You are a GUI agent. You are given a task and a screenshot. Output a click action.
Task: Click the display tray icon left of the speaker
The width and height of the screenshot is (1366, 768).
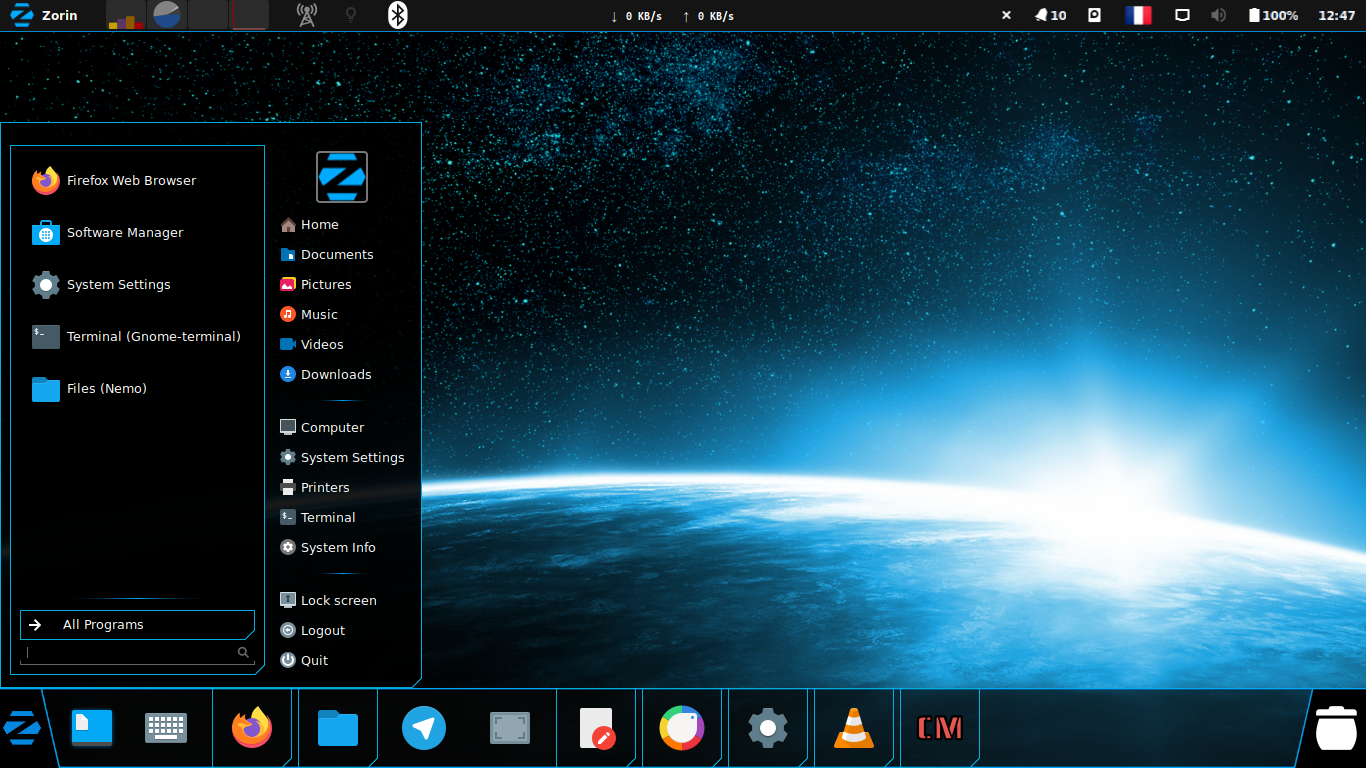click(x=1182, y=15)
